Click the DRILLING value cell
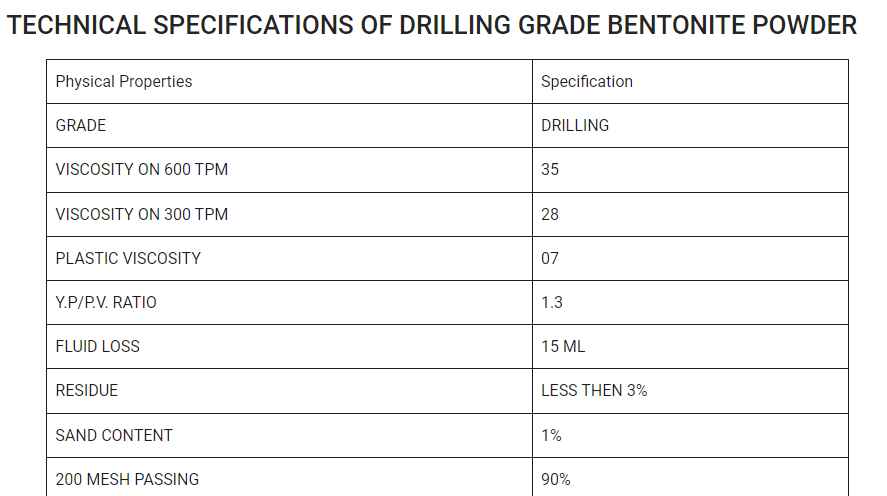This screenshot has width=887, height=496. tap(690, 126)
